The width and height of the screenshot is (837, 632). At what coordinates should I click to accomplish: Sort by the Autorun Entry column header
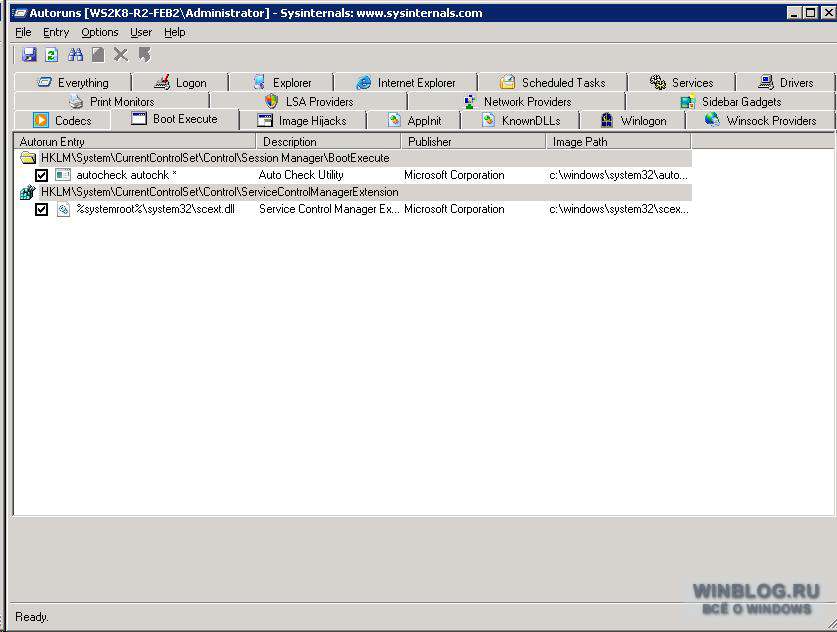tap(135, 141)
